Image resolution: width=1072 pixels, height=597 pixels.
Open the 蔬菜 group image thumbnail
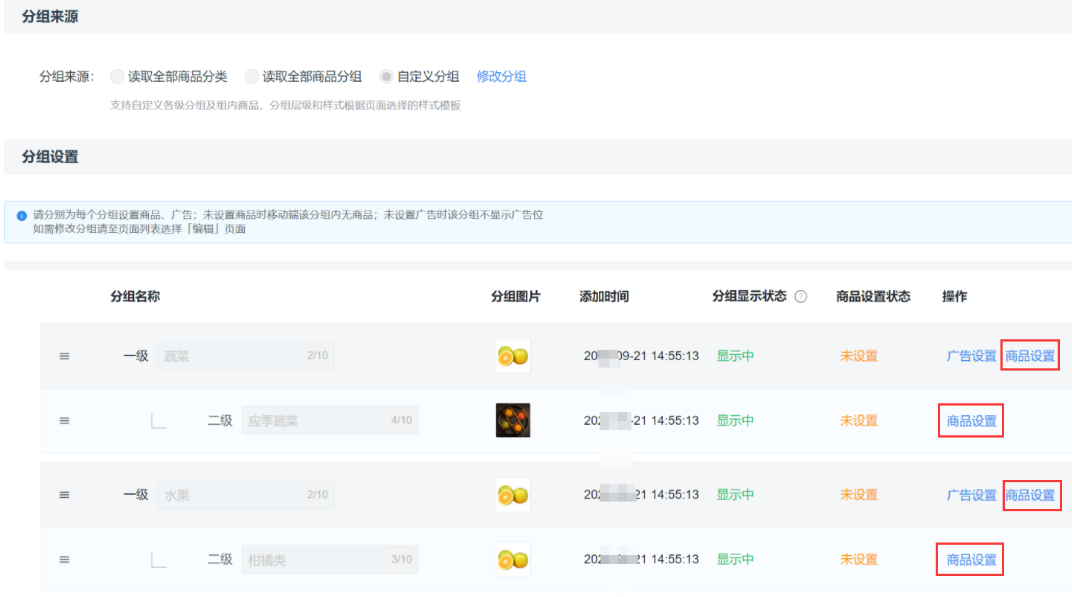pyautogui.click(x=513, y=356)
